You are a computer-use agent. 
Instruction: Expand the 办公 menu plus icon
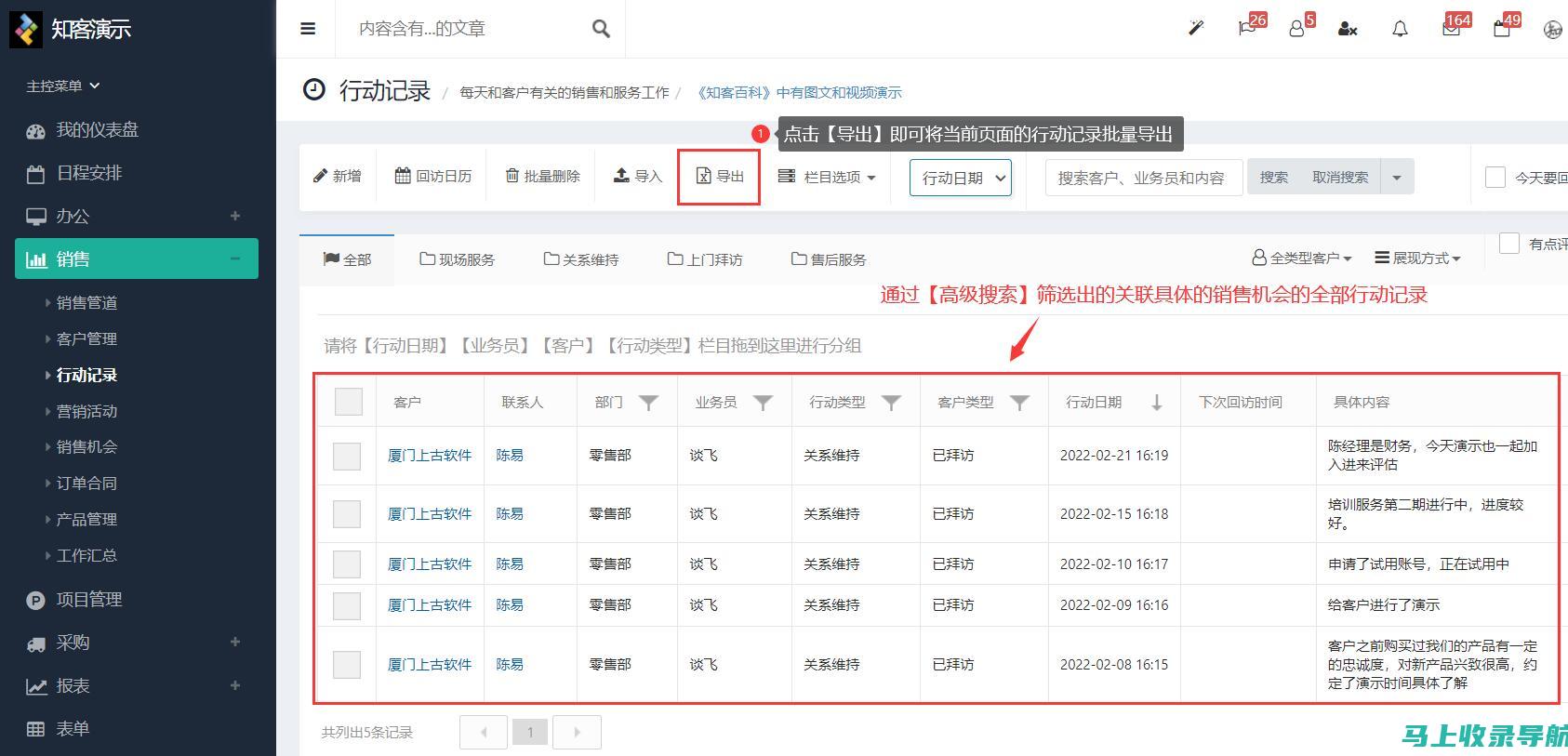click(235, 216)
